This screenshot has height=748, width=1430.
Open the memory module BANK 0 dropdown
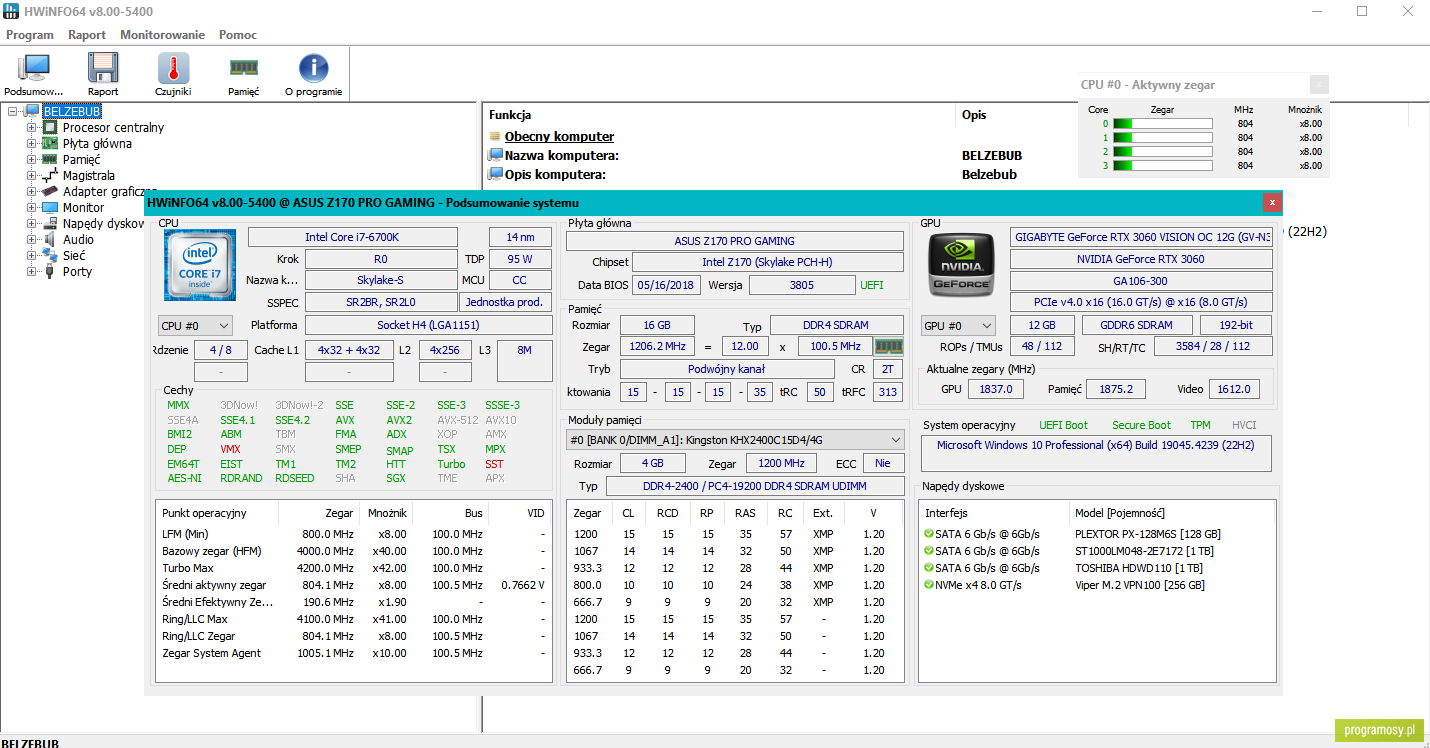coord(735,439)
